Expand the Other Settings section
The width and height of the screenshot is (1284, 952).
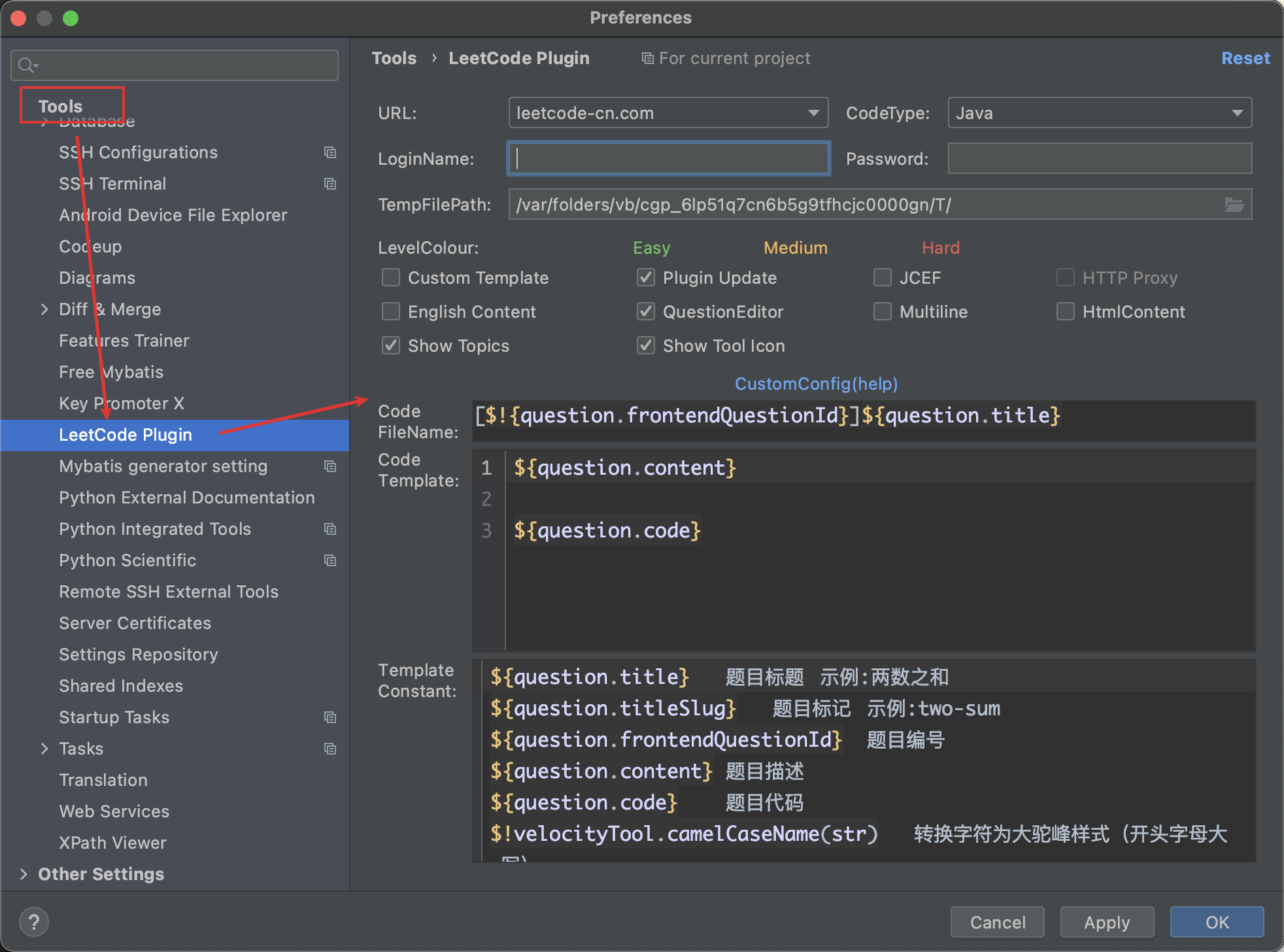24,874
